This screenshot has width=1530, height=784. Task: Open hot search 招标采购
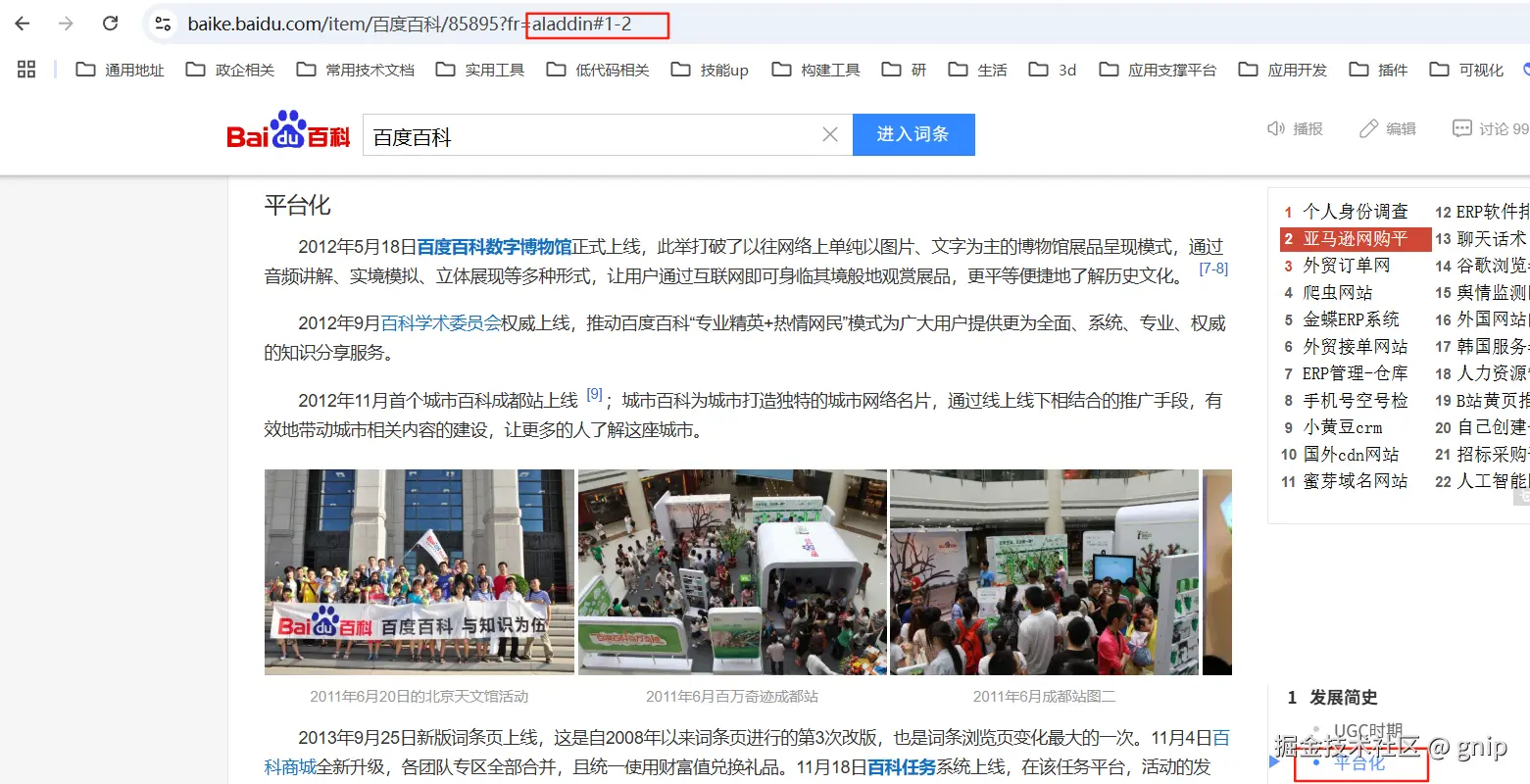[1493, 455]
